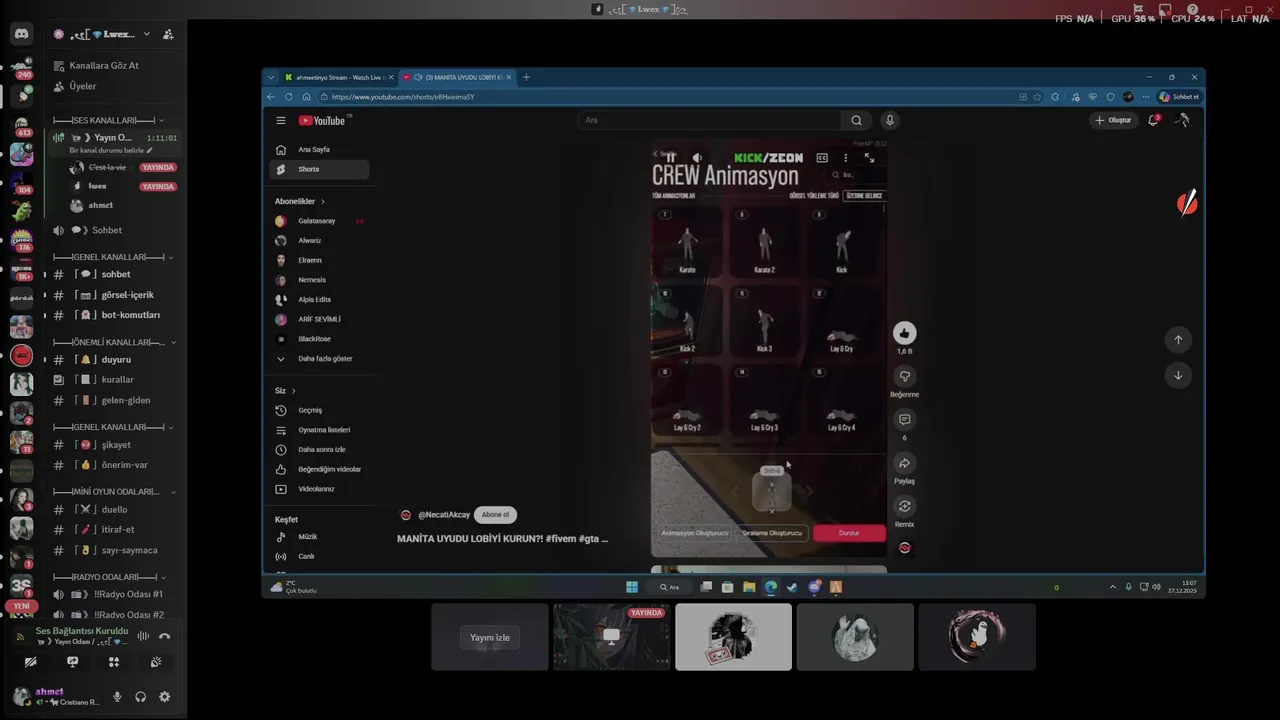The height and width of the screenshot is (720, 1280).
Task: Click YouTube voice search microphone in stream
Action: [890, 120]
